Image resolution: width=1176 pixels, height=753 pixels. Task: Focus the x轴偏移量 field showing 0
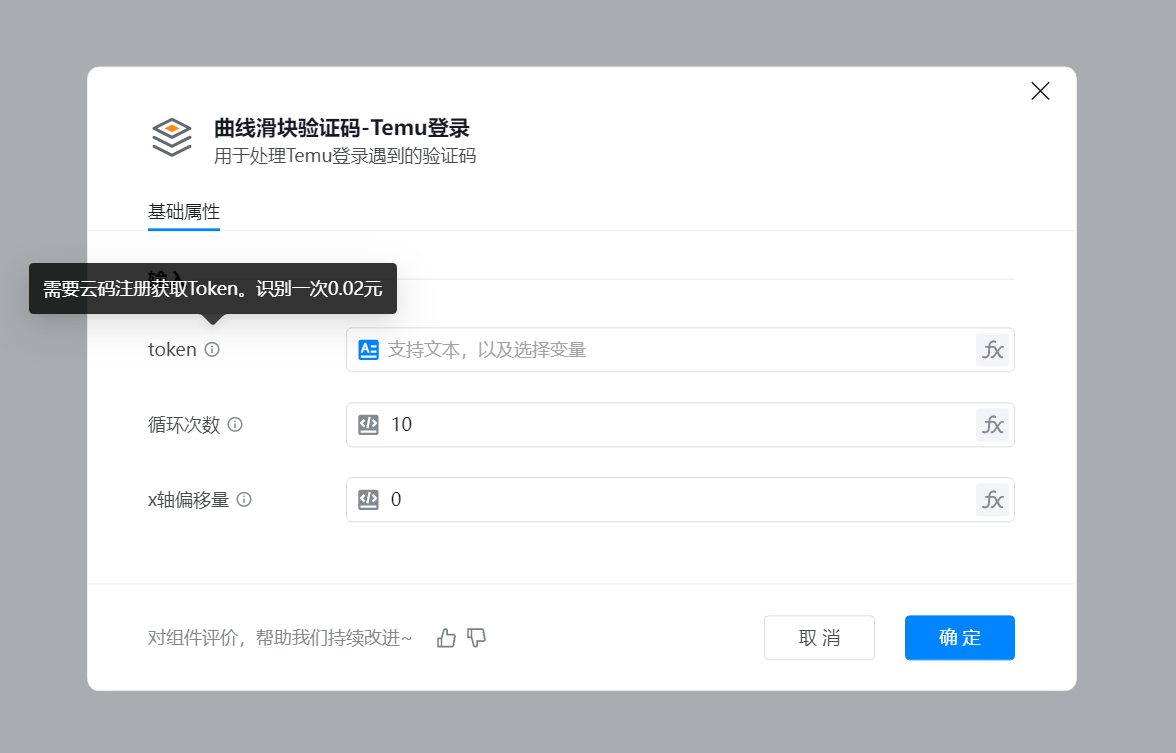pyautogui.click(x=670, y=500)
